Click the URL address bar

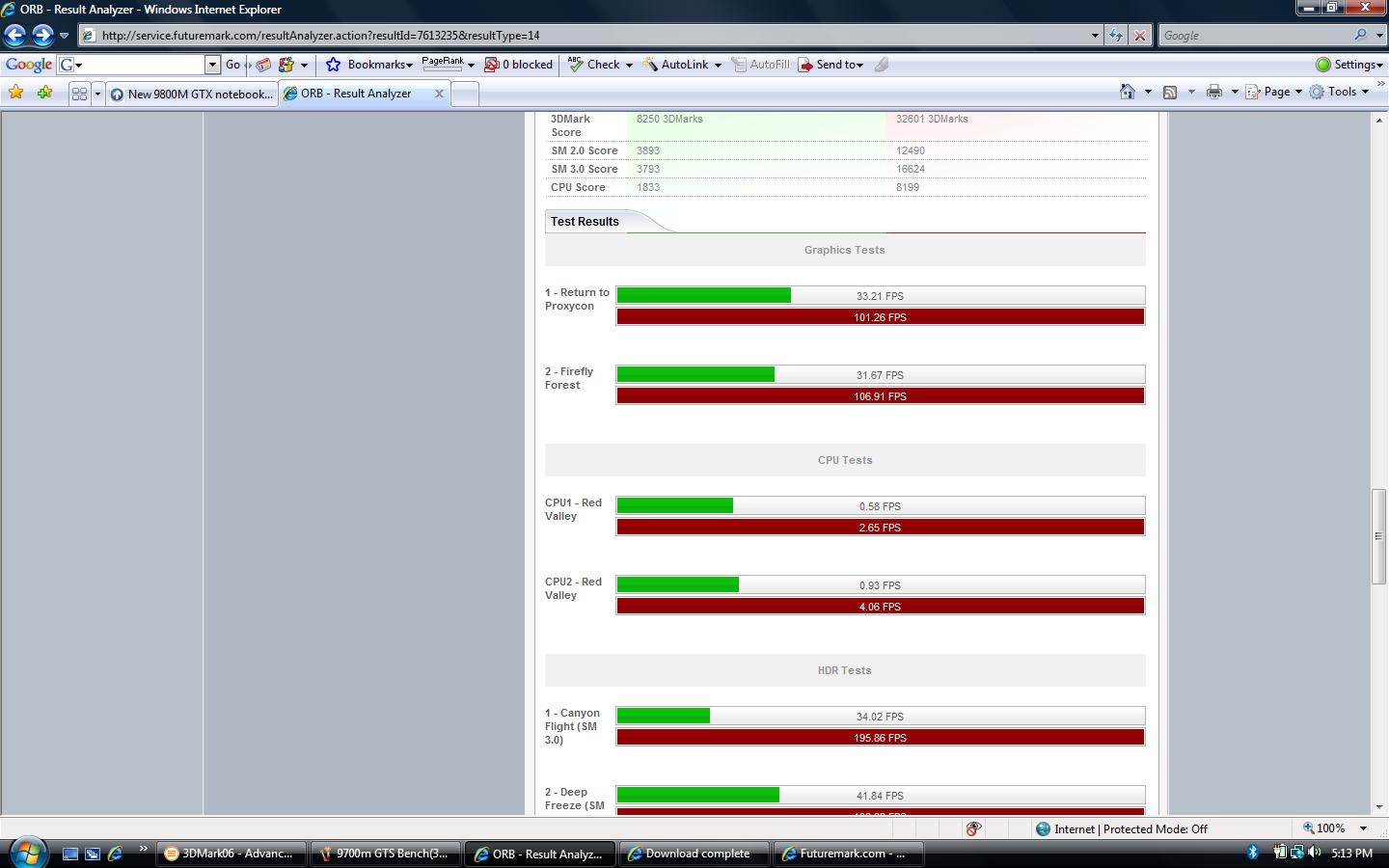(582, 36)
